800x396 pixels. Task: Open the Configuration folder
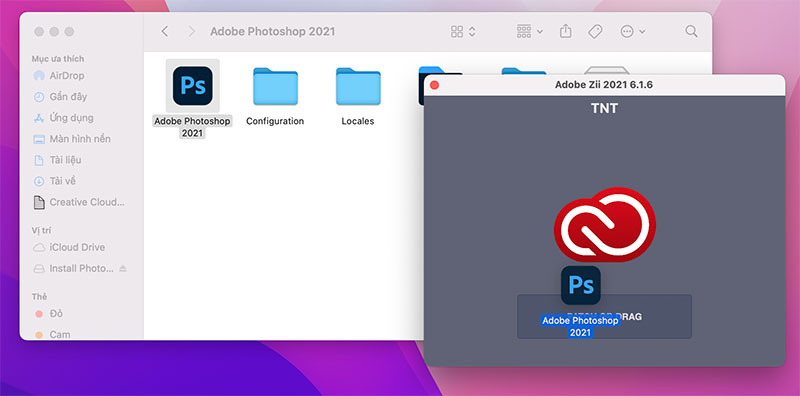coord(275,86)
